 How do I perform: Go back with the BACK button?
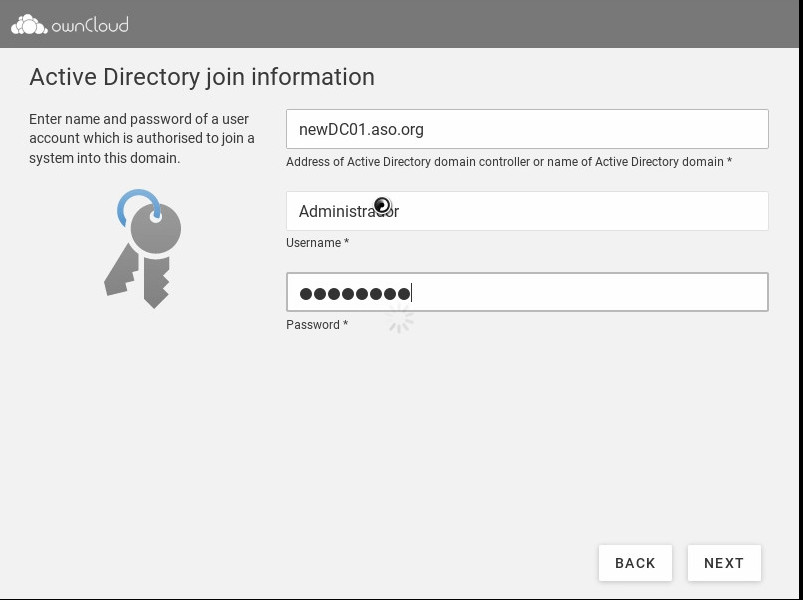635,563
